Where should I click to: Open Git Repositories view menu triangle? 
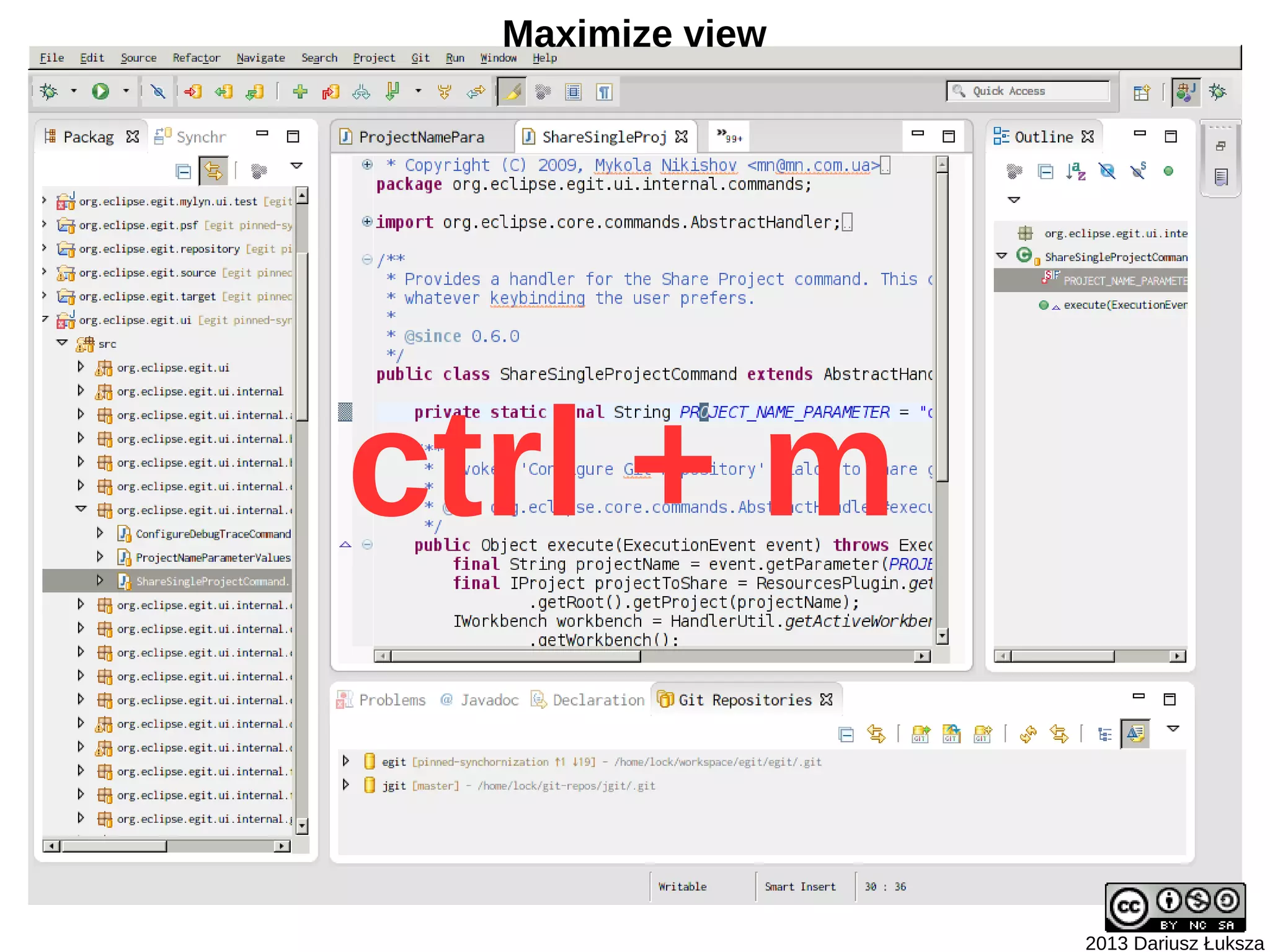tap(1173, 729)
